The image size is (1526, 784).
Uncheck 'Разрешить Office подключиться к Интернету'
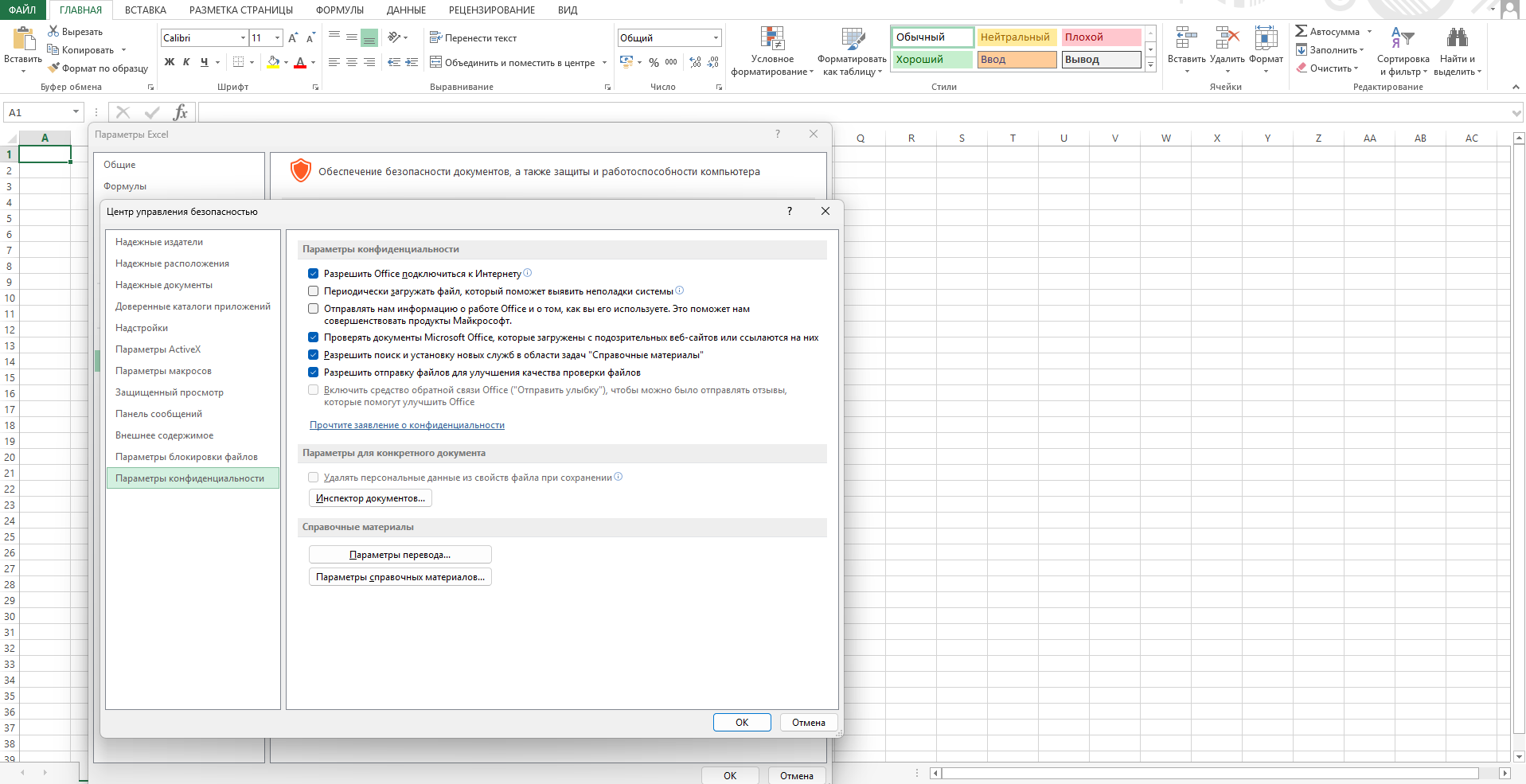pos(314,274)
